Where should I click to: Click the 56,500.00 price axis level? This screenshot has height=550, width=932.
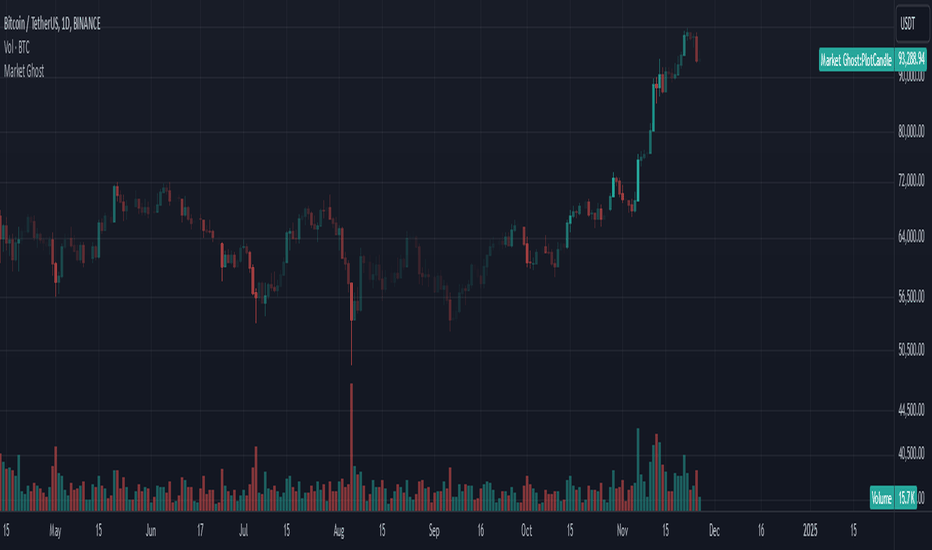tap(911, 296)
